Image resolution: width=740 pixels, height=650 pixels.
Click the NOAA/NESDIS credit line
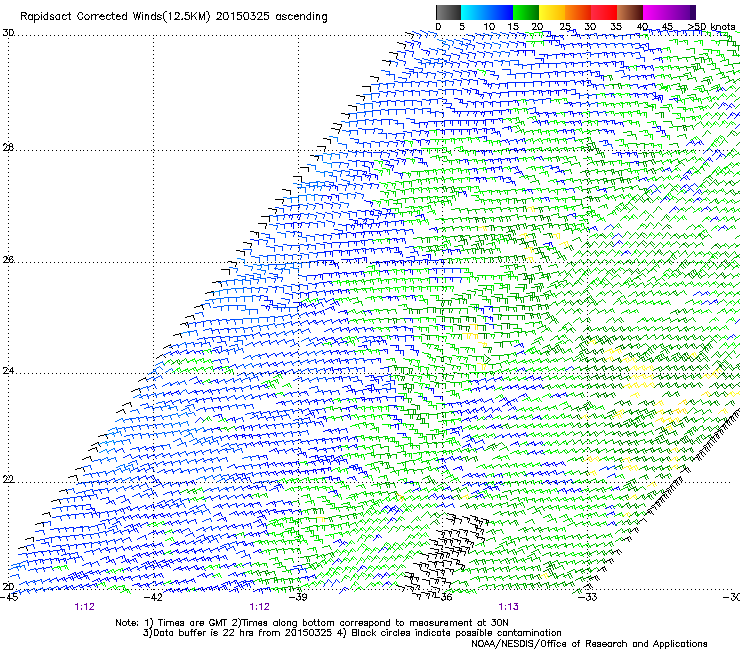coord(589,644)
